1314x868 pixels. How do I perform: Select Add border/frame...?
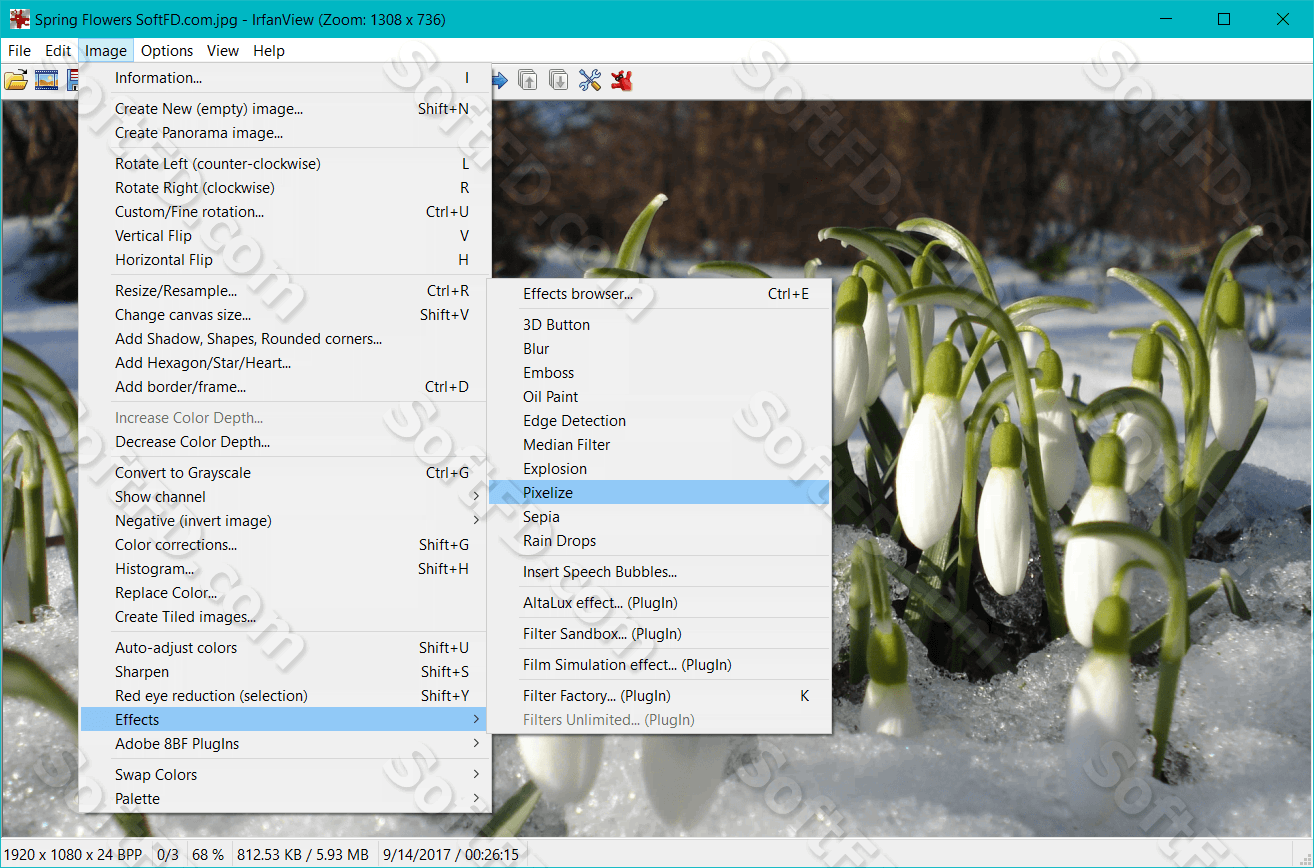(x=285, y=387)
